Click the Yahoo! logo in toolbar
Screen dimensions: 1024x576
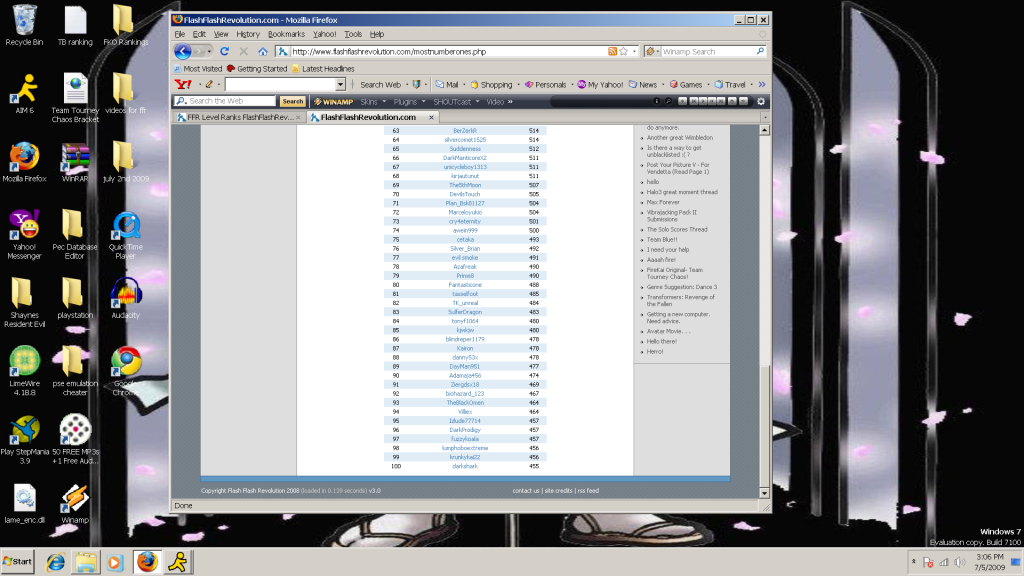click(x=183, y=85)
